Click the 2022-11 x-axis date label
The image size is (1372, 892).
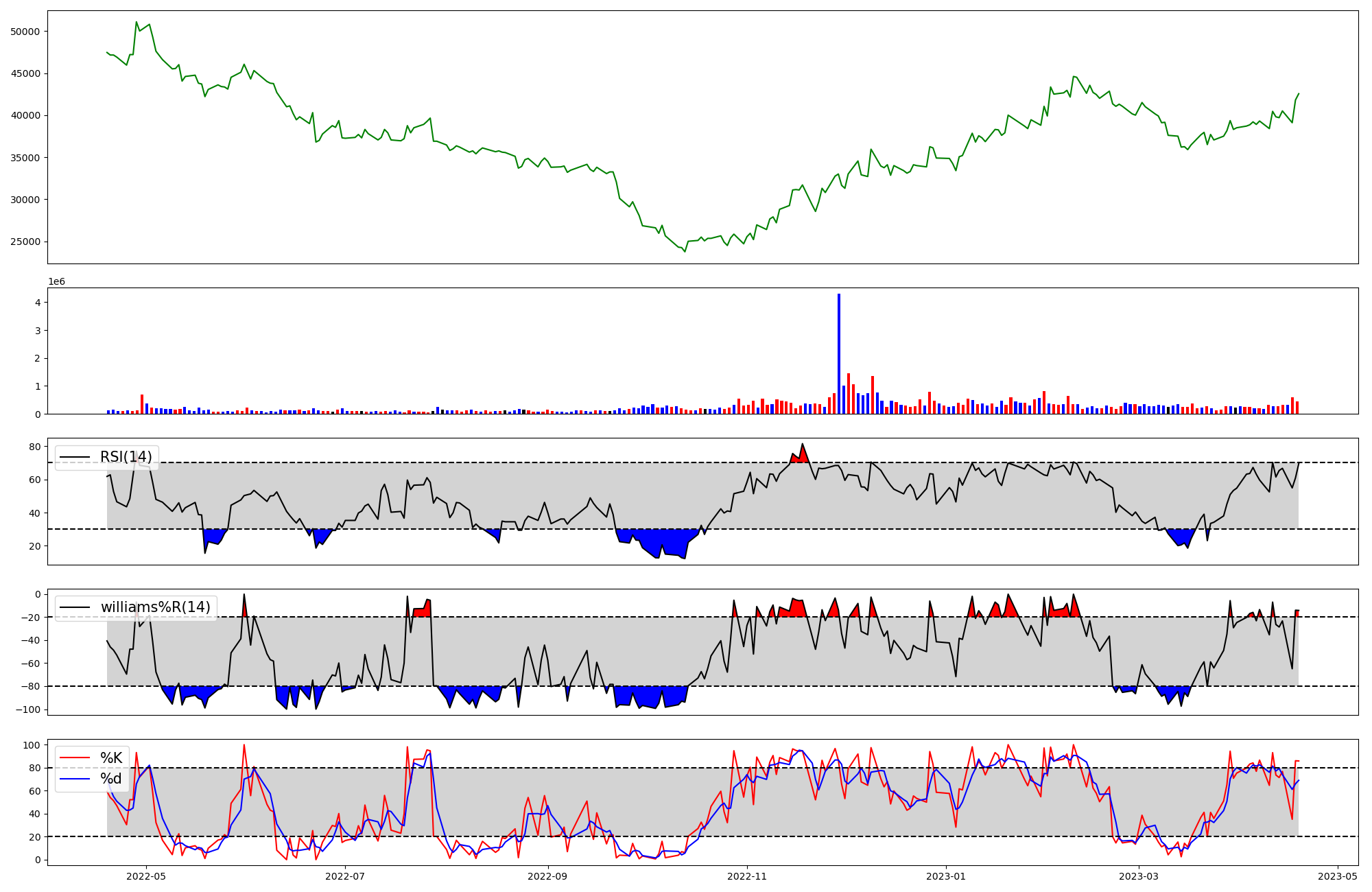point(747,876)
